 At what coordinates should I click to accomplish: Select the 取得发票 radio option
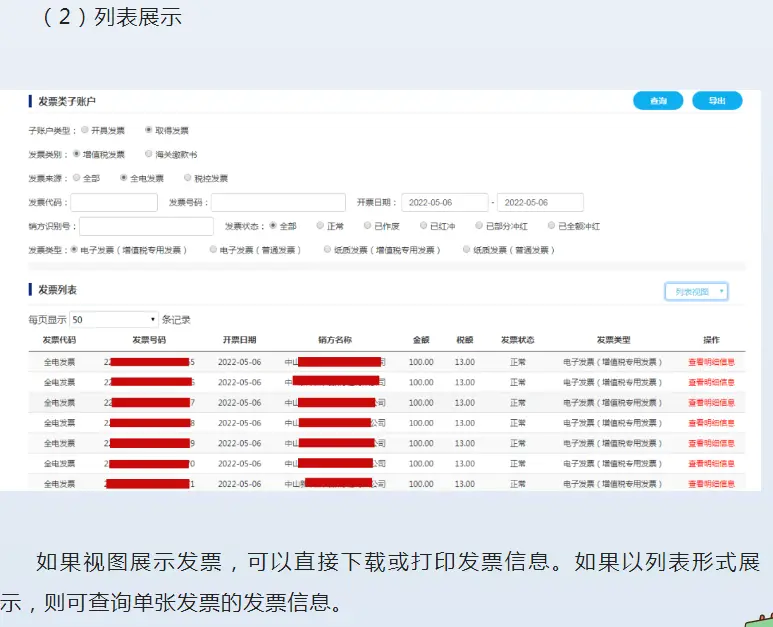point(149,130)
